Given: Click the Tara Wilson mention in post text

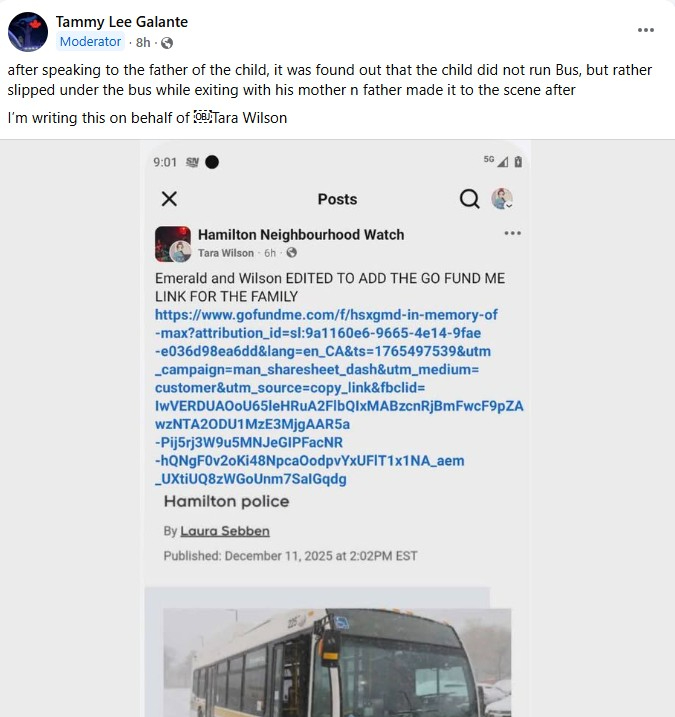Looking at the screenshot, I should click(252, 118).
